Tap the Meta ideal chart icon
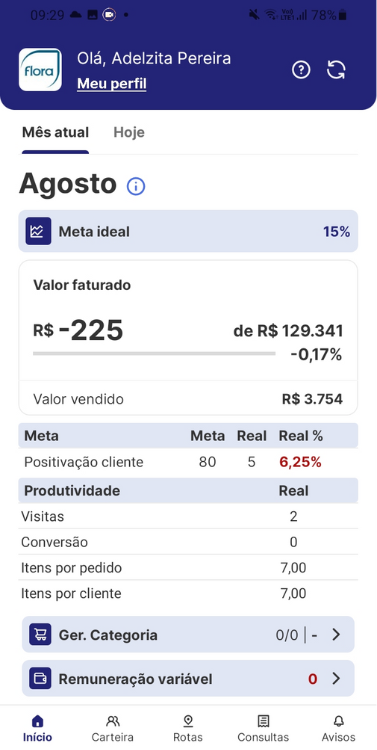 click(38, 232)
